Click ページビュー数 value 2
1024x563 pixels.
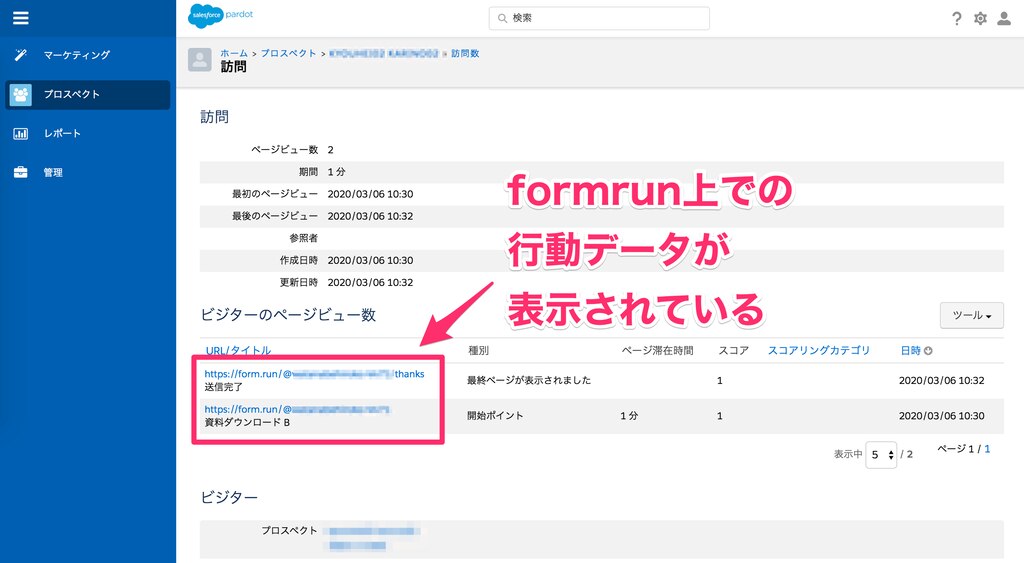tap(330, 150)
